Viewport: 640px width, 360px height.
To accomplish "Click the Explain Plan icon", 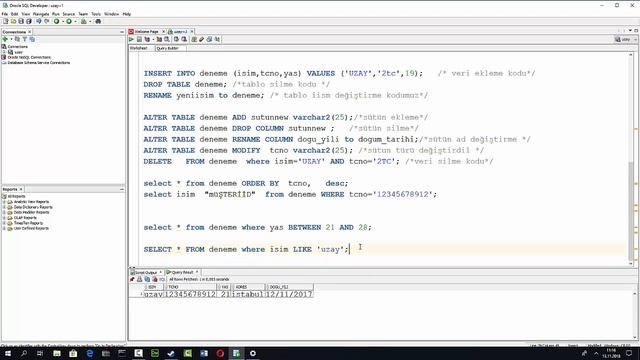I will (147, 40).
